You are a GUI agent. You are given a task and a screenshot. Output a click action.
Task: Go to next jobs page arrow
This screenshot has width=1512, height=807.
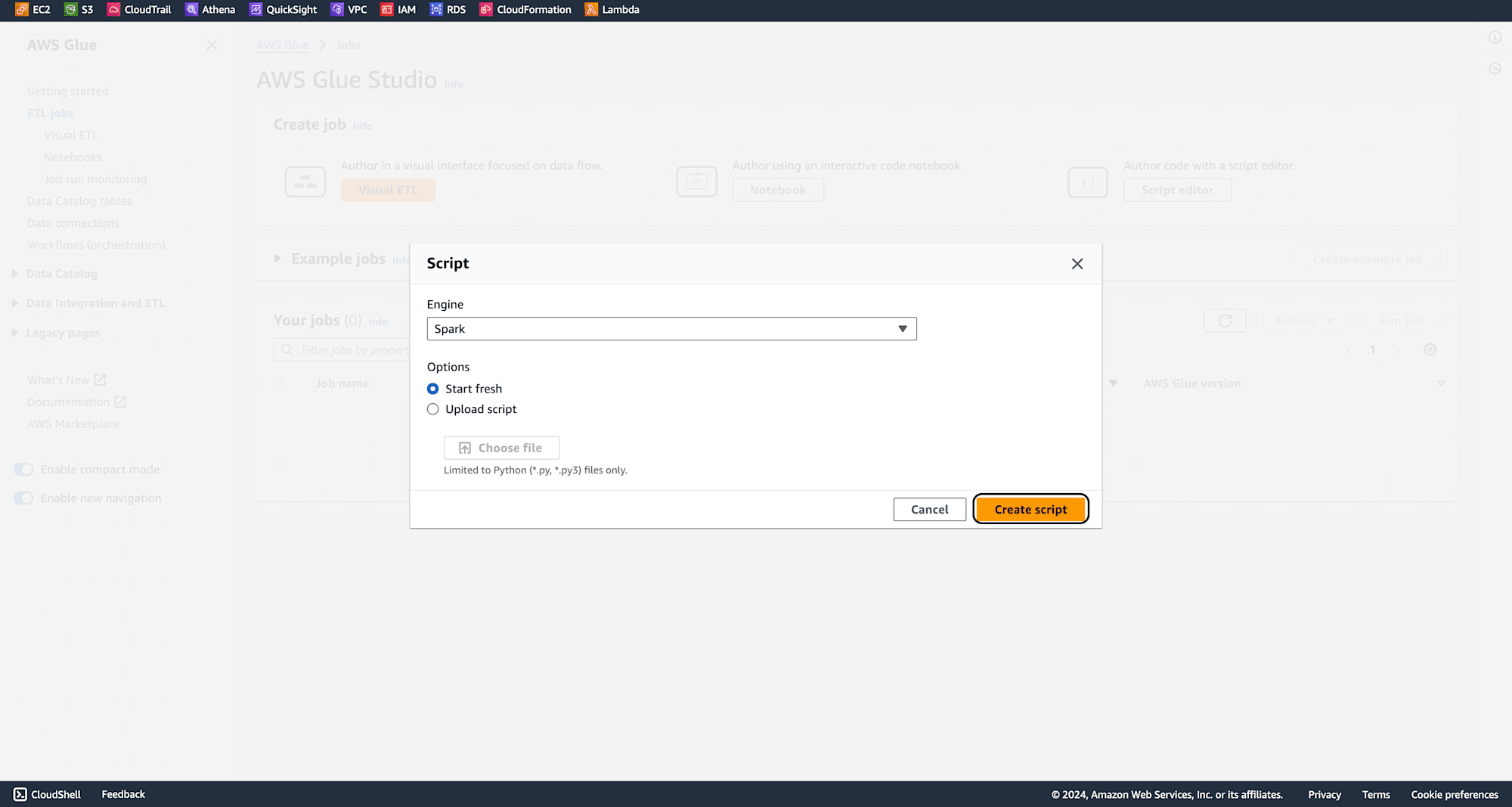[x=1396, y=350]
